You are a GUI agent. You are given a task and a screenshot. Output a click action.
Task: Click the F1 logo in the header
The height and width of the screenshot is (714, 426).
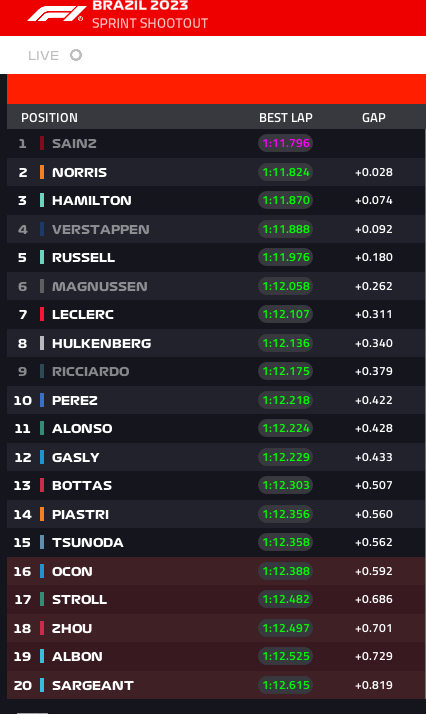(56, 14)
